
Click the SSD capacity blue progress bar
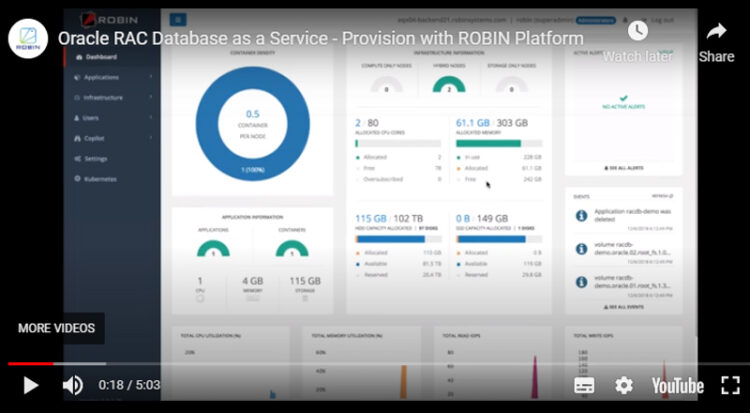click(x=499, y=239)
